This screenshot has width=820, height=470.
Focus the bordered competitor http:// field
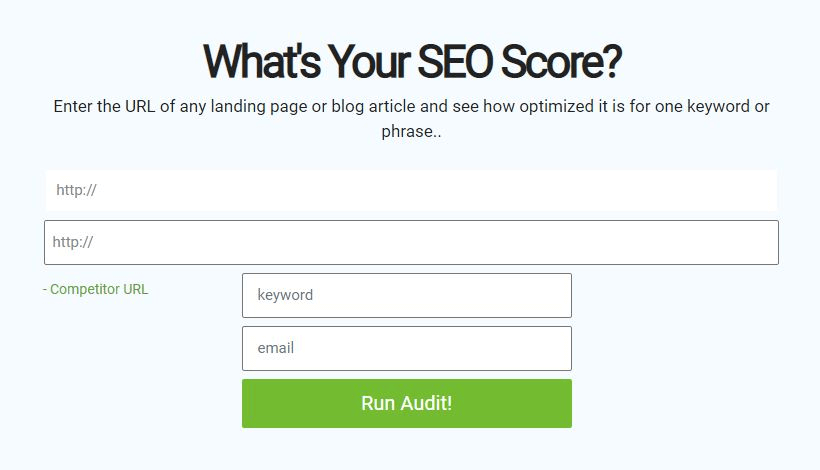[411, 242]
